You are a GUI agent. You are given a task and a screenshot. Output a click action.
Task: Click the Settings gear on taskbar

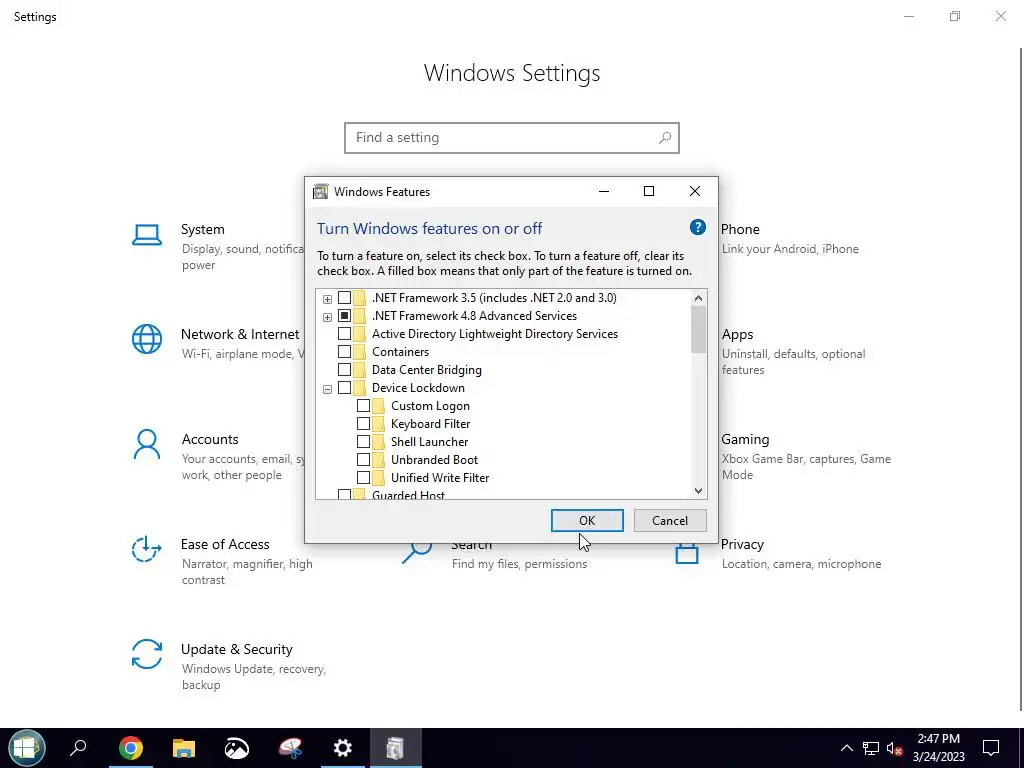pos(342,748)
